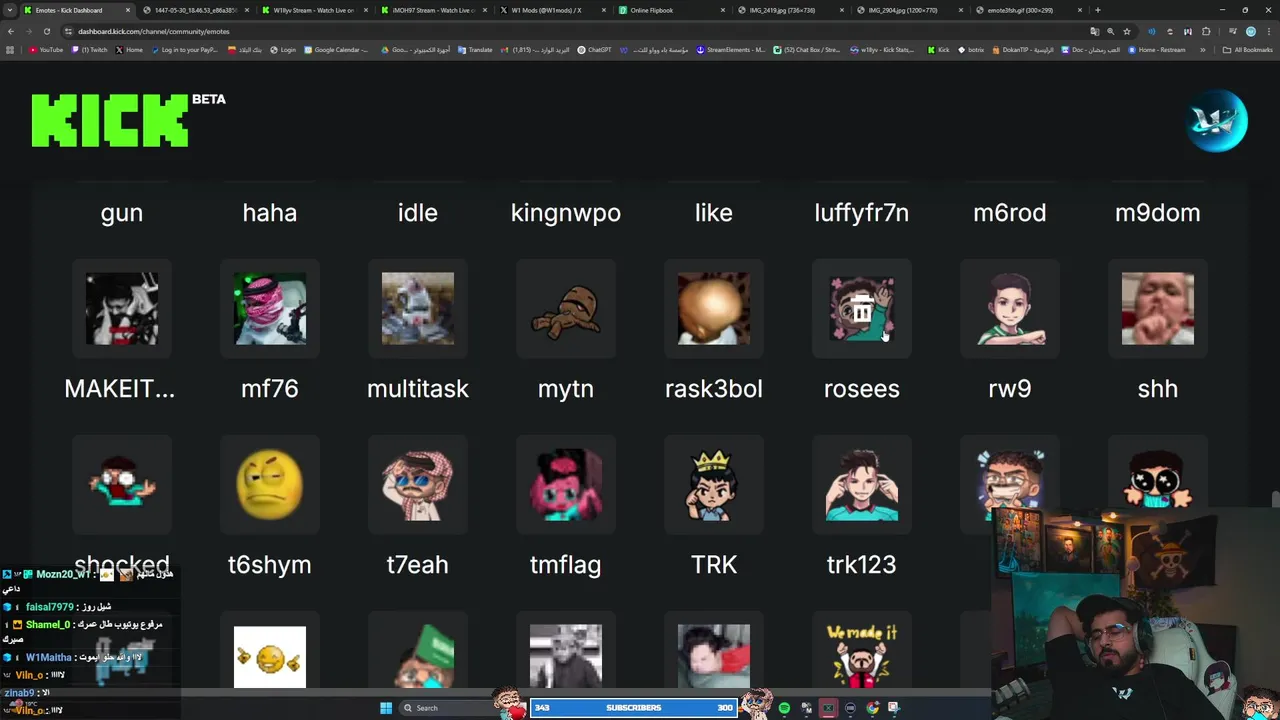Click the "idle" emote label
1280x720 pixels.
[x=418, y=213]
